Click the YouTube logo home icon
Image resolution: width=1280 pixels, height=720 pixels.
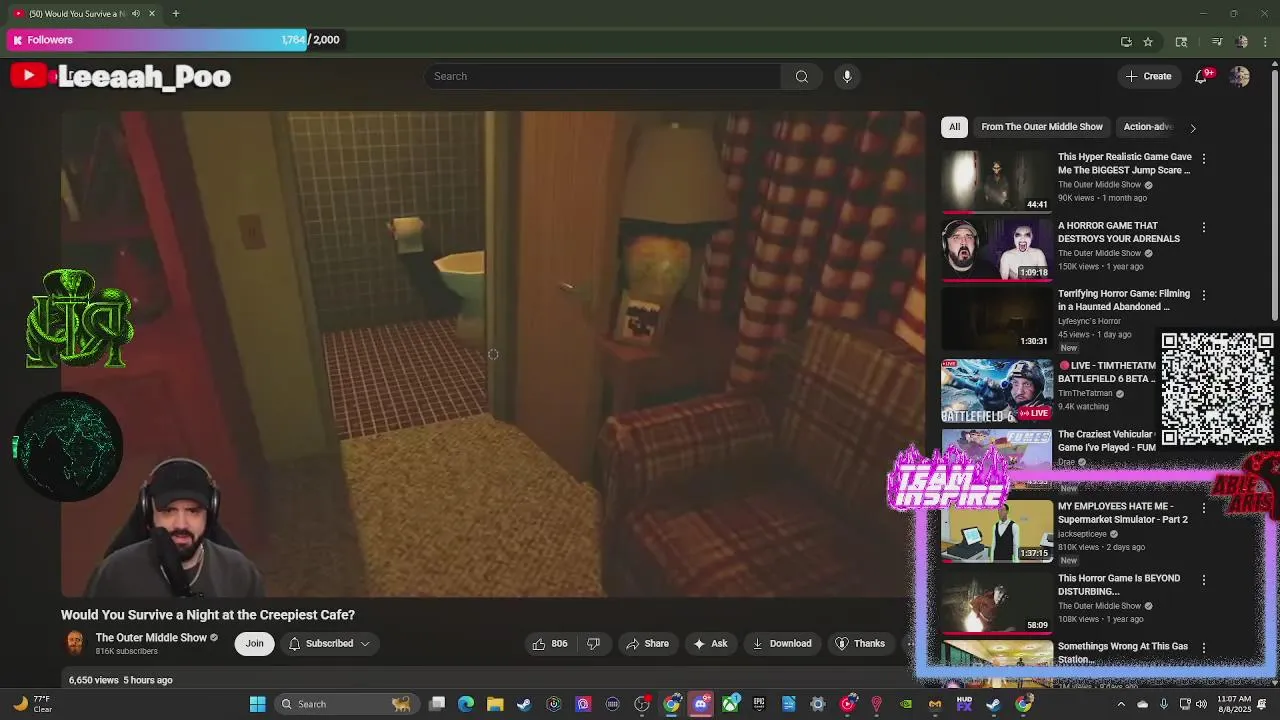point(29,76)
